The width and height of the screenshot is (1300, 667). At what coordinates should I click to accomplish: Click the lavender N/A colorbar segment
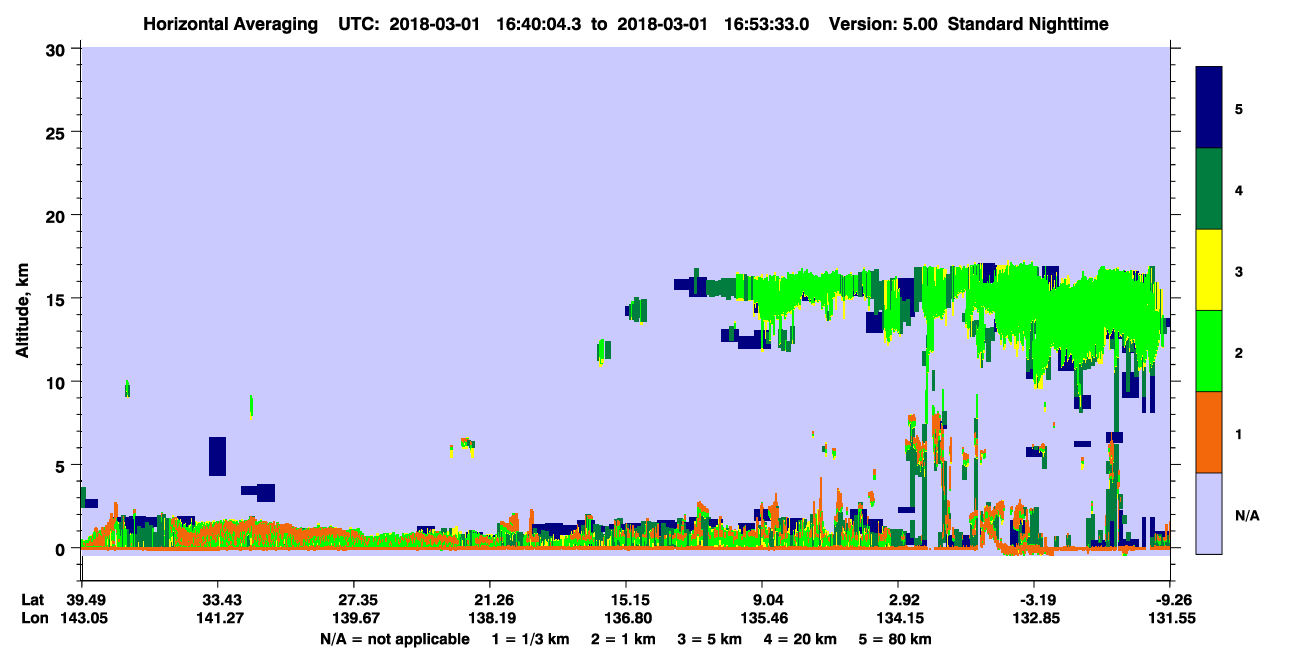tap(1209, 513)
